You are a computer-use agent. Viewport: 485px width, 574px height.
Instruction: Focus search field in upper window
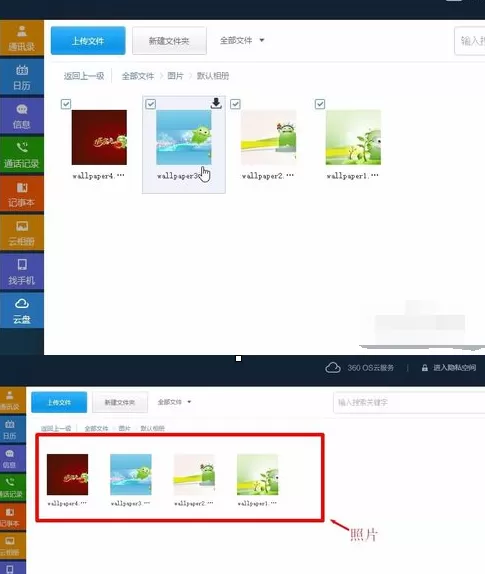470,41
